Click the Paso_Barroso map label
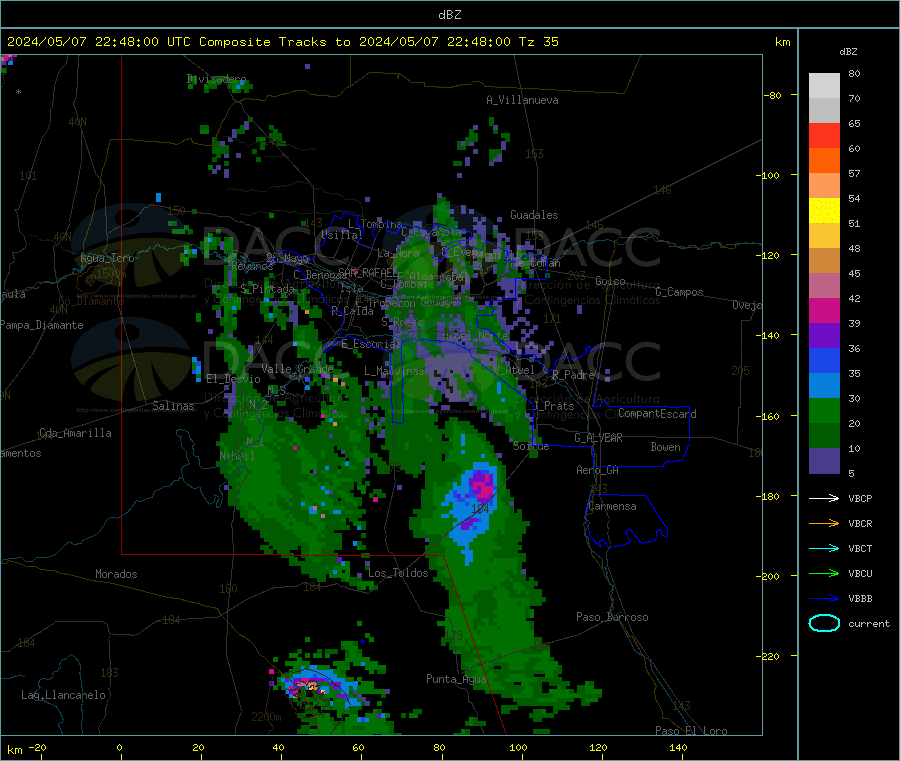The height and width of the screenshot is (761, 900). [x=612, y=617]
